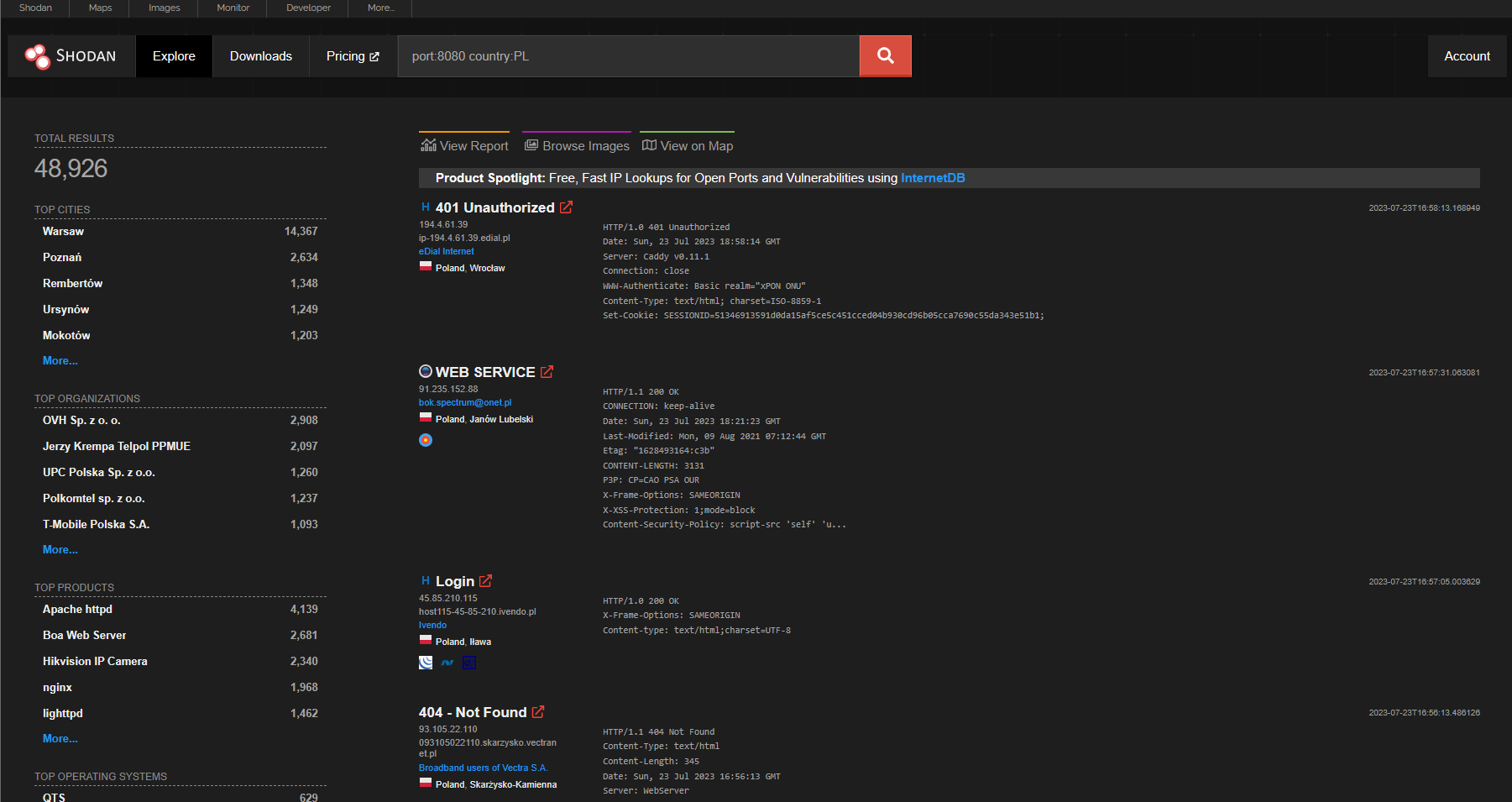Open the Browse Images link
1512x802 pixels.
577,145
